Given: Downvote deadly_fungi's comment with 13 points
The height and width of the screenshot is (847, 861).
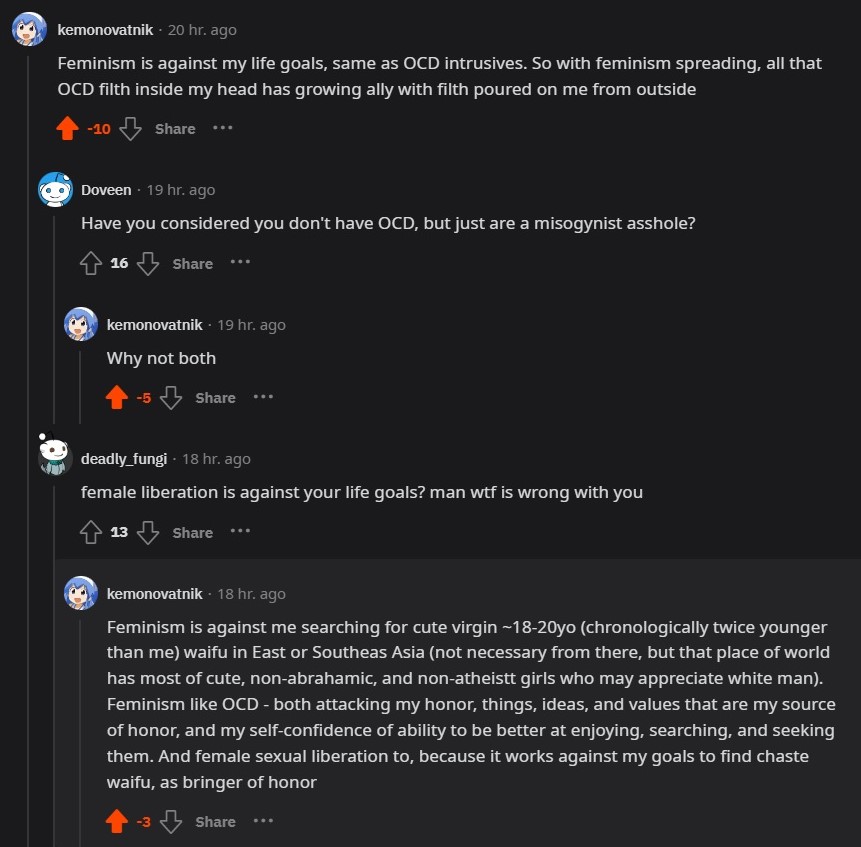Looking at the screenshot, I should tap(148, 532).
